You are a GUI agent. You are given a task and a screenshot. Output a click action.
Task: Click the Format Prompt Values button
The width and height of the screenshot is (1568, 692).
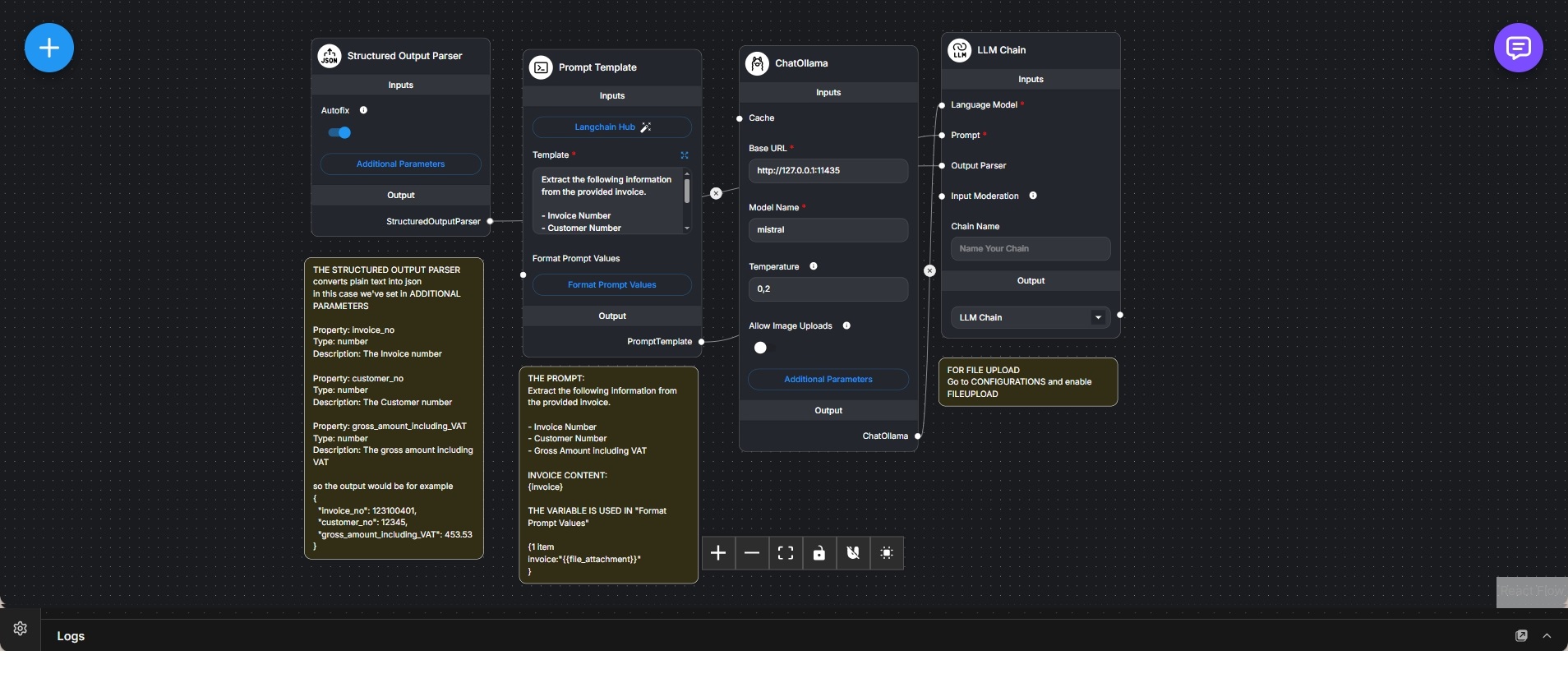pyautogui.click(x=611, y=285)
